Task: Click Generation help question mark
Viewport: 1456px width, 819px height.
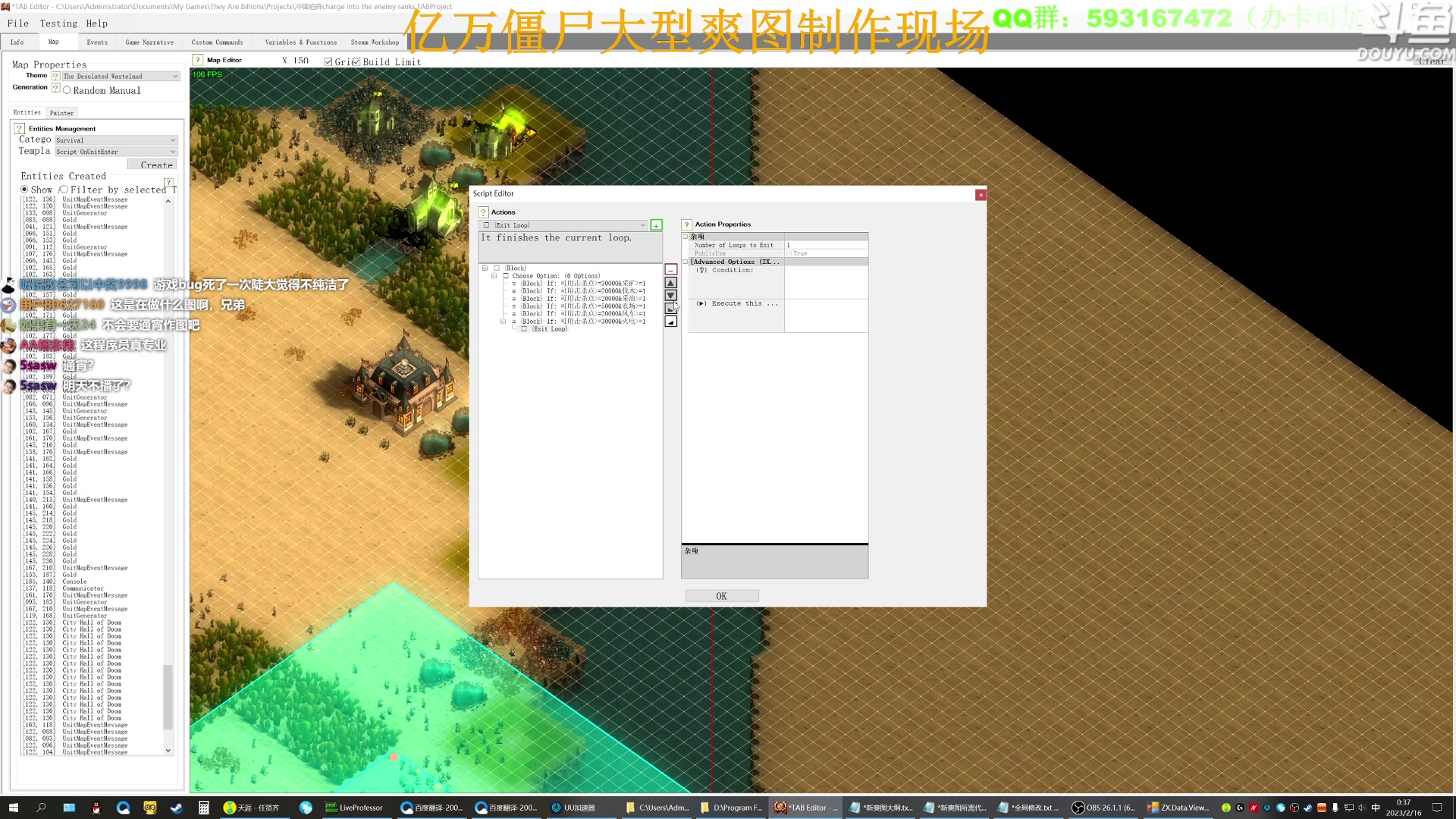Action: 55,88
